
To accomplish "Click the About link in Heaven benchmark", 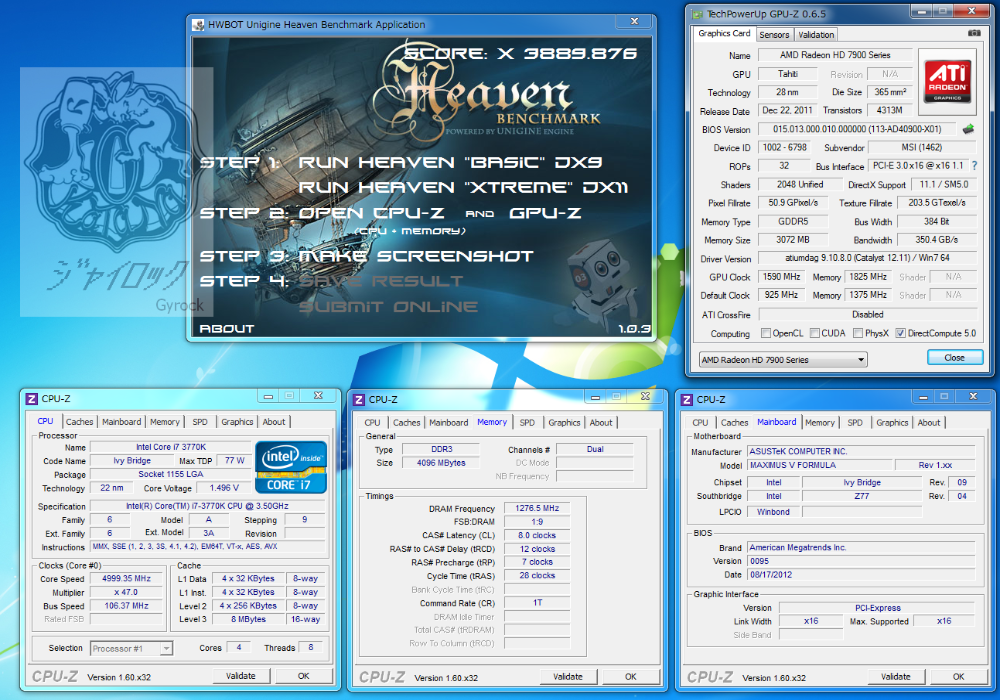I will pos(226,329).
